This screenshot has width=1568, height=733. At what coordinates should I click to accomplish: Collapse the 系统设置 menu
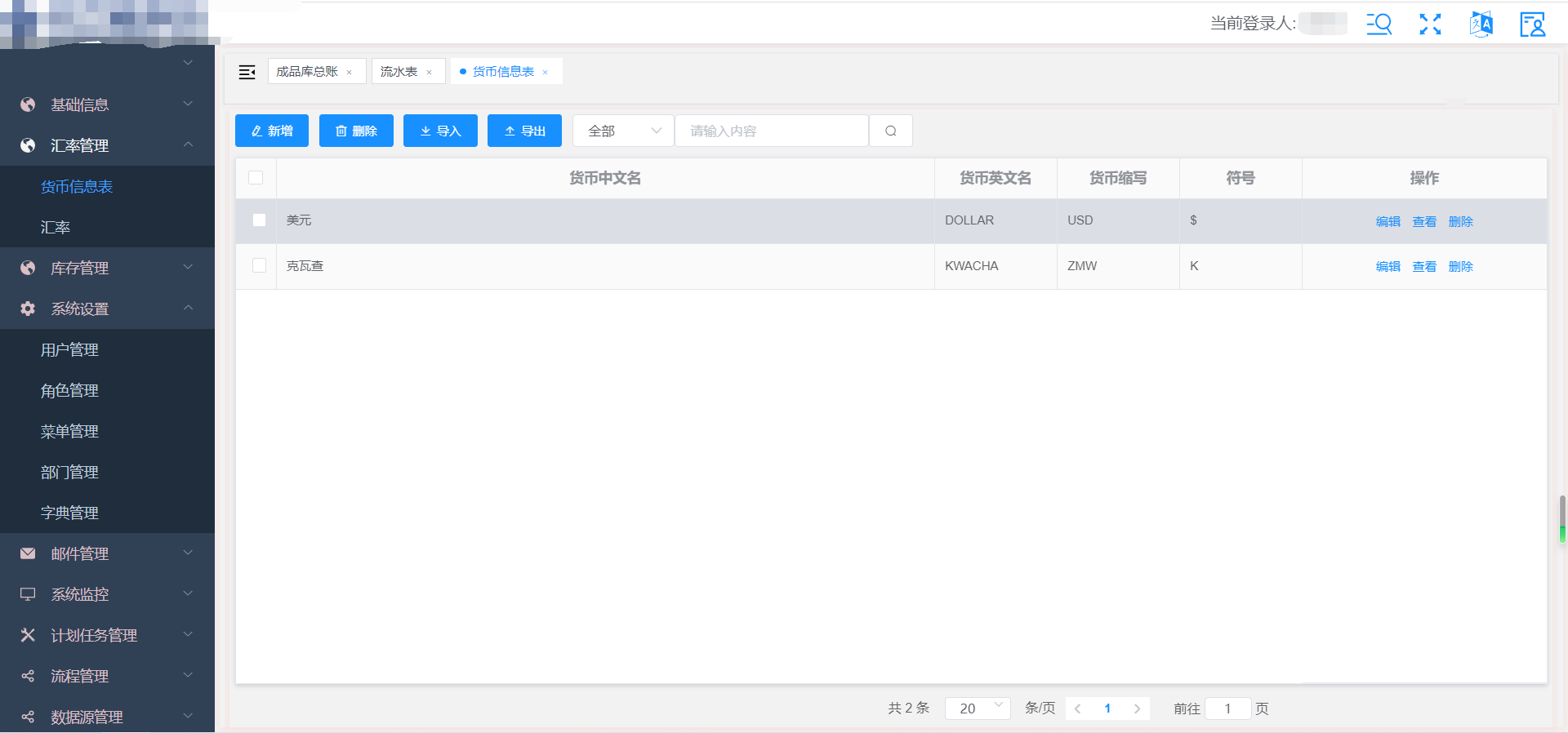pos(107,309)
